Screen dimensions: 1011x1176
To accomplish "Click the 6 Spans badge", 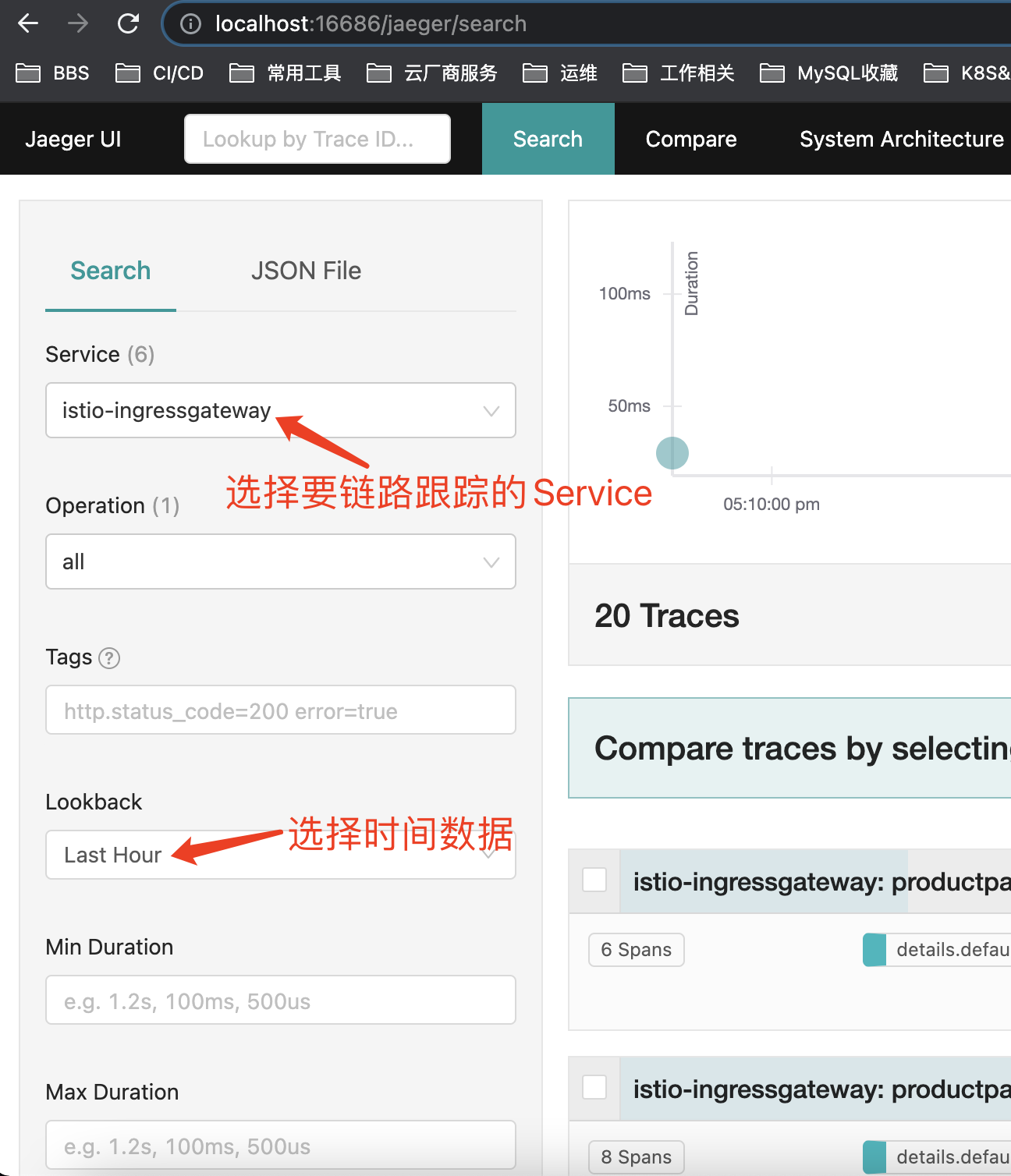I will click(637, 950).
